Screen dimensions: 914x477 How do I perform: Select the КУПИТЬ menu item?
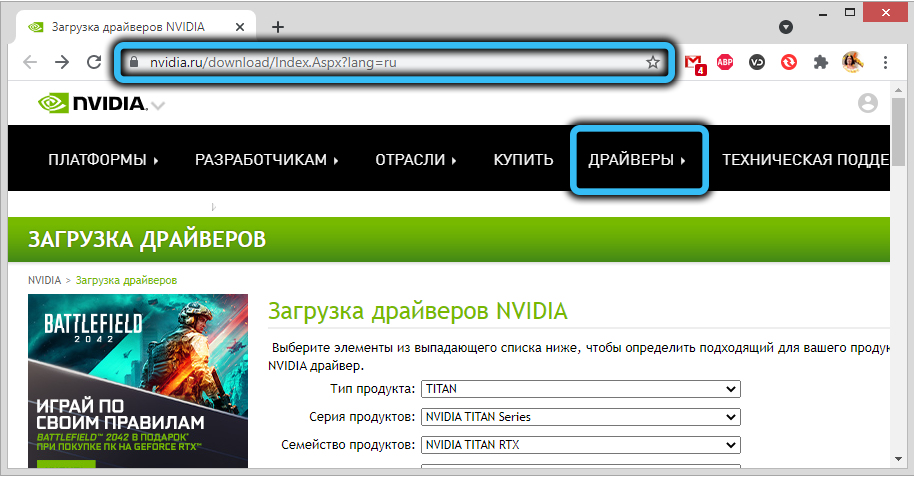[x=523, y=160]
